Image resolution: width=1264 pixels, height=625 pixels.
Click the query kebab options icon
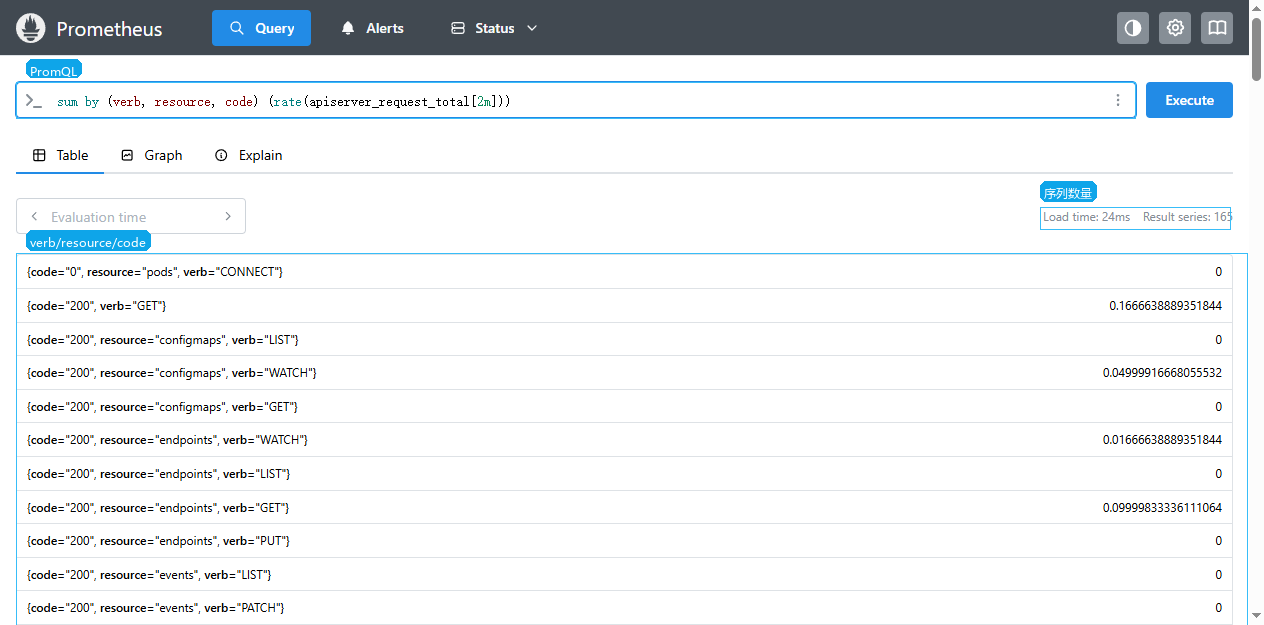click(1118, 100)
